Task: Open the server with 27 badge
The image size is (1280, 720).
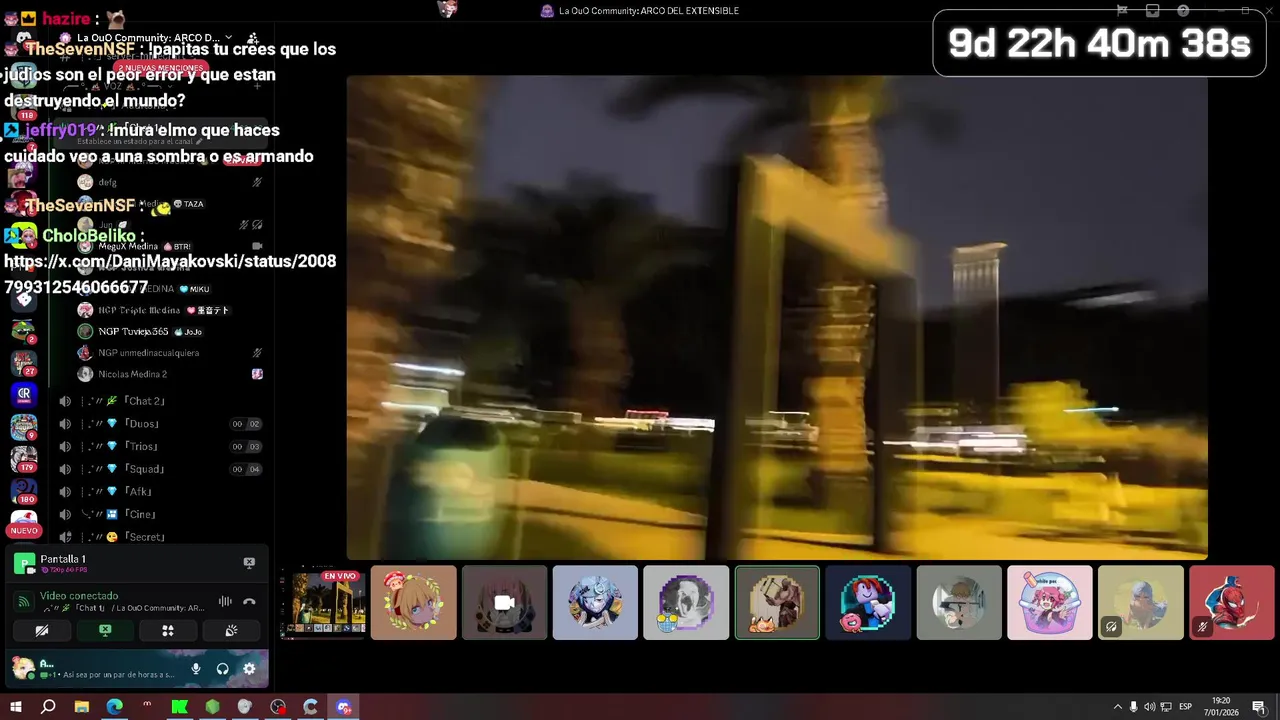Action: coord(24,362)
